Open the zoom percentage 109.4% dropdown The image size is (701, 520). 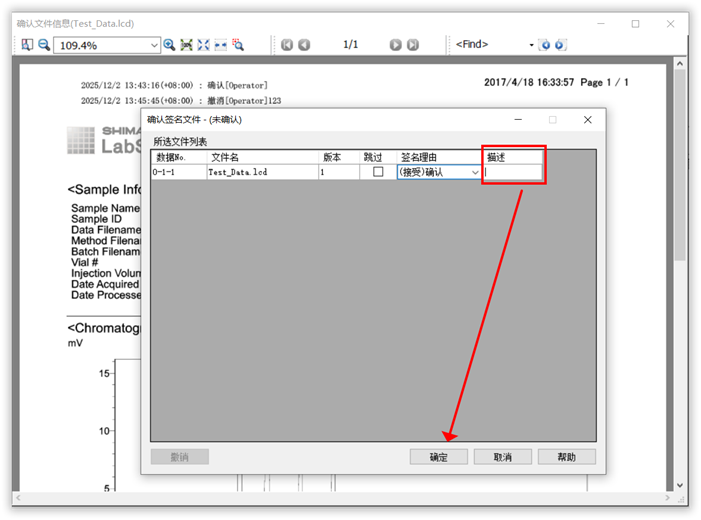pos(154,45)
